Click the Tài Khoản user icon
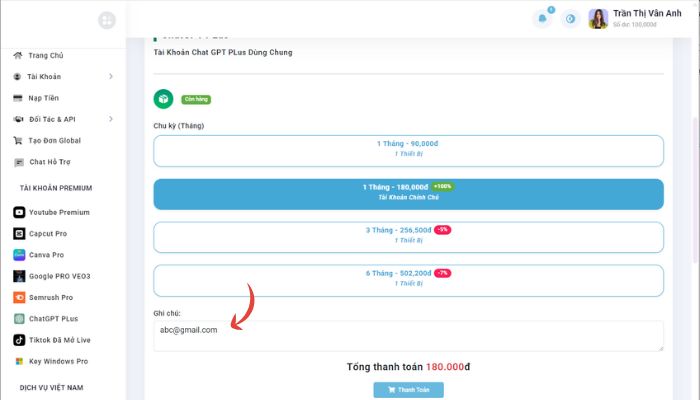 [17, 77]
